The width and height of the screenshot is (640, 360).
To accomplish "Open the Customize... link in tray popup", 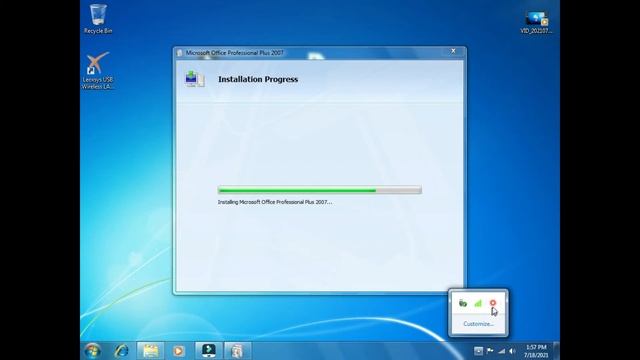I will tap(478, 324).
